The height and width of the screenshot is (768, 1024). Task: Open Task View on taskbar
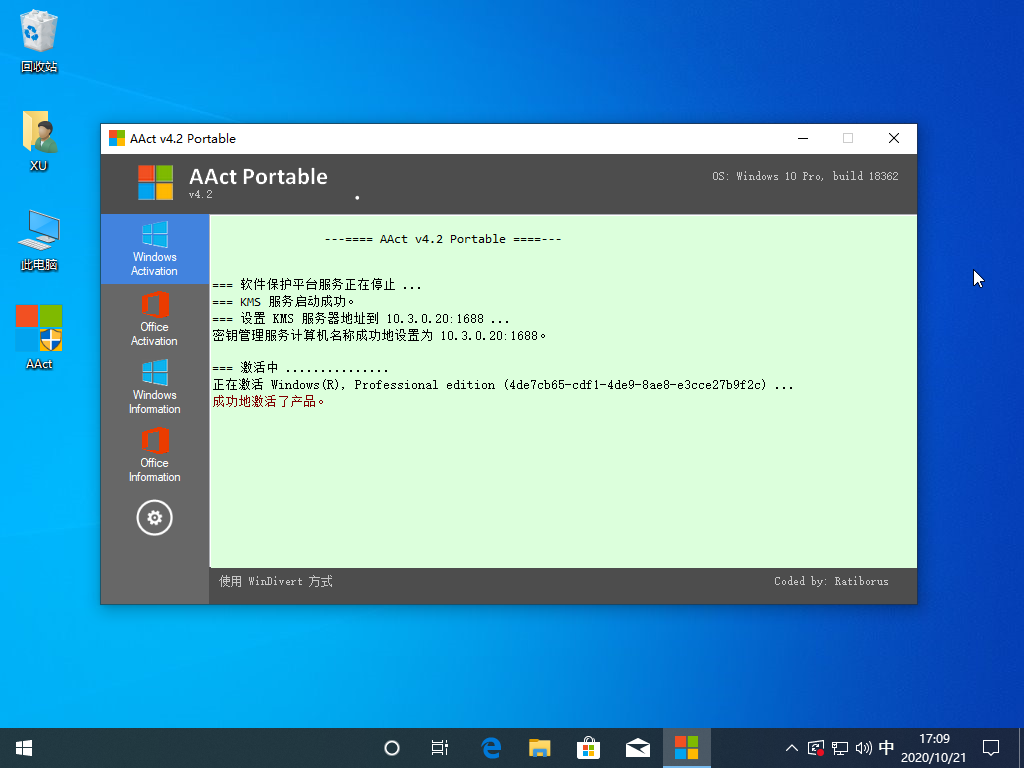440,747
